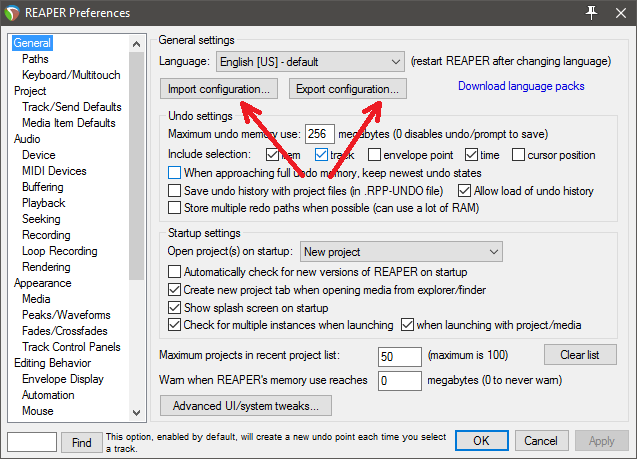Open Download language packs link
637x459 pixels.
coord(521,86)
